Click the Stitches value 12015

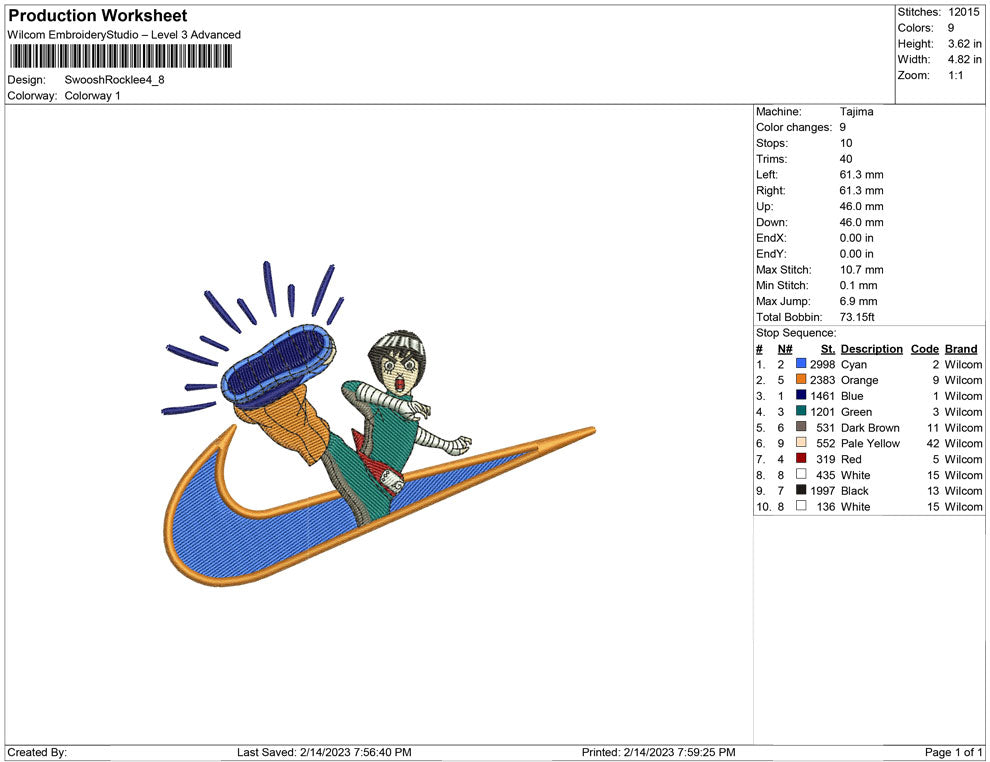(x=963, y=12)
